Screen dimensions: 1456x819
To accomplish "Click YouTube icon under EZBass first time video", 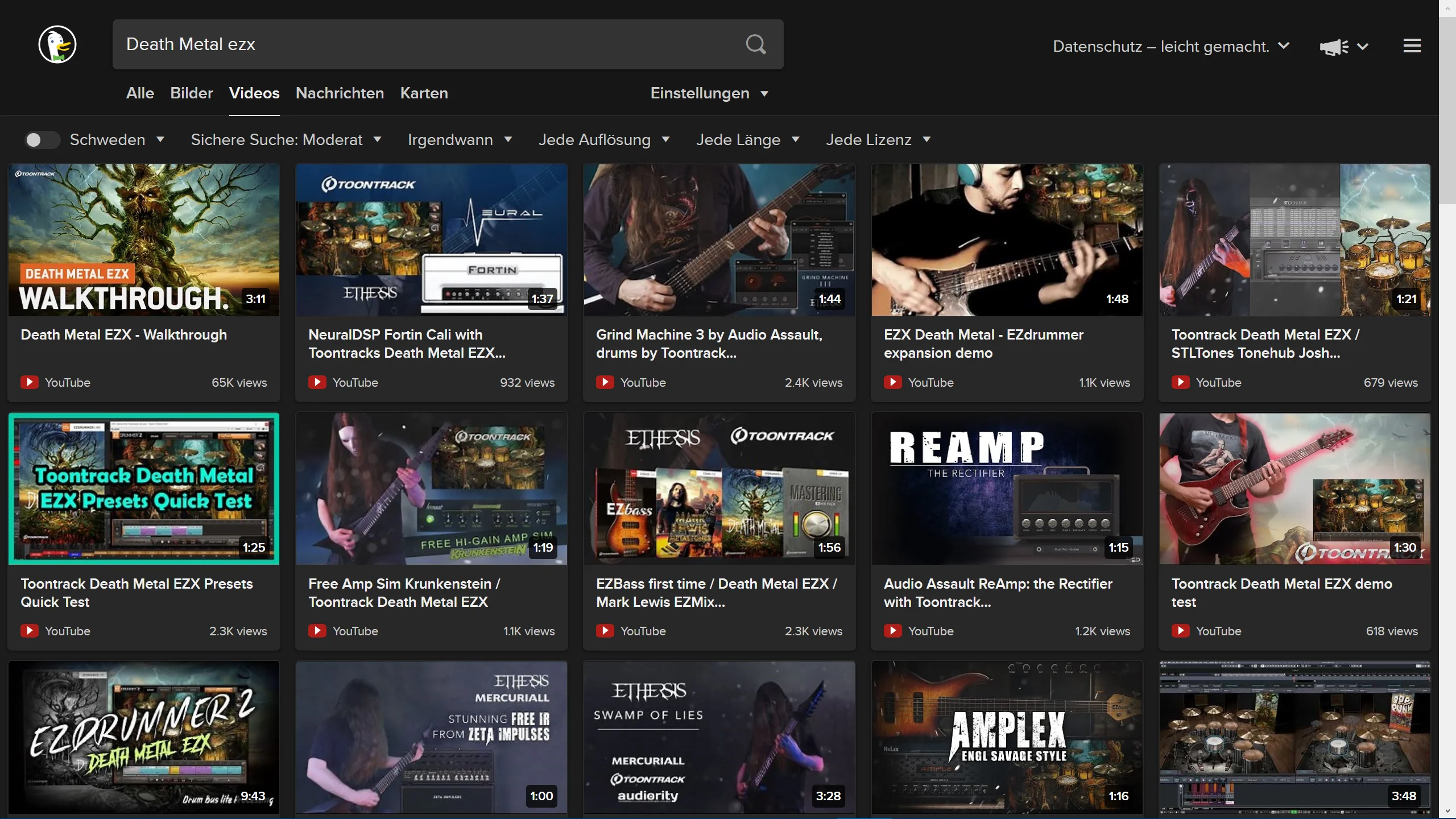I will coord(605,631).
